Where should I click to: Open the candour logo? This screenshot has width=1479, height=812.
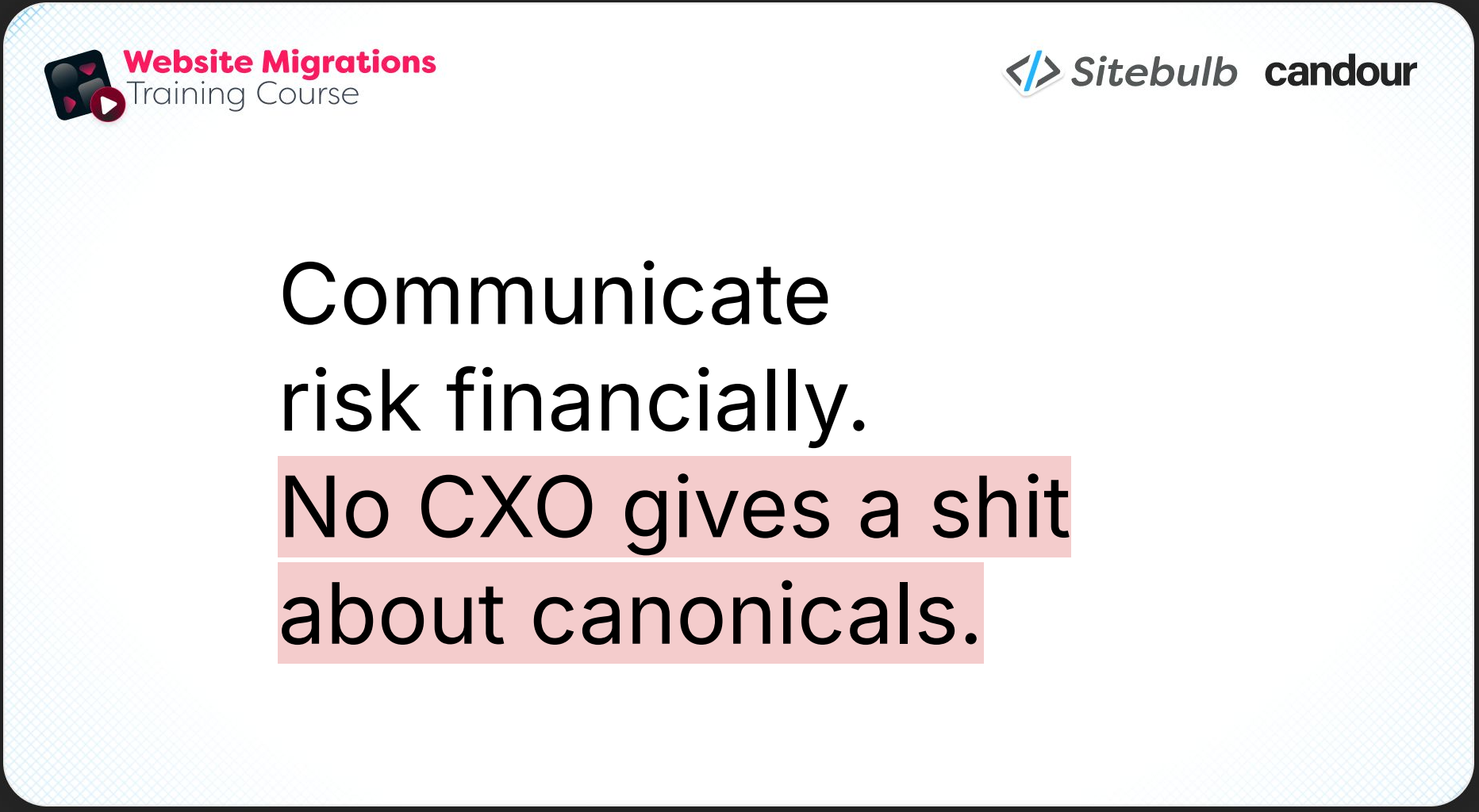(x=1340, y=72)
